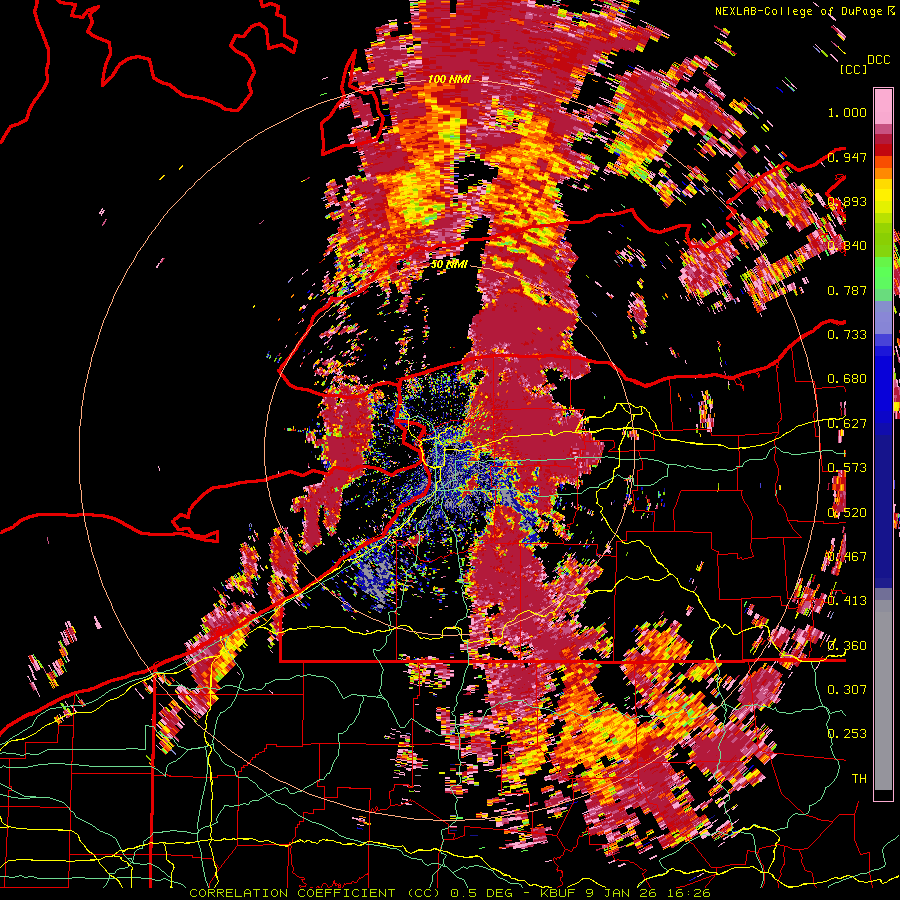The image size is (900, 900).
Task: Select the 0.947 scale value
Action: coord(847,157)
